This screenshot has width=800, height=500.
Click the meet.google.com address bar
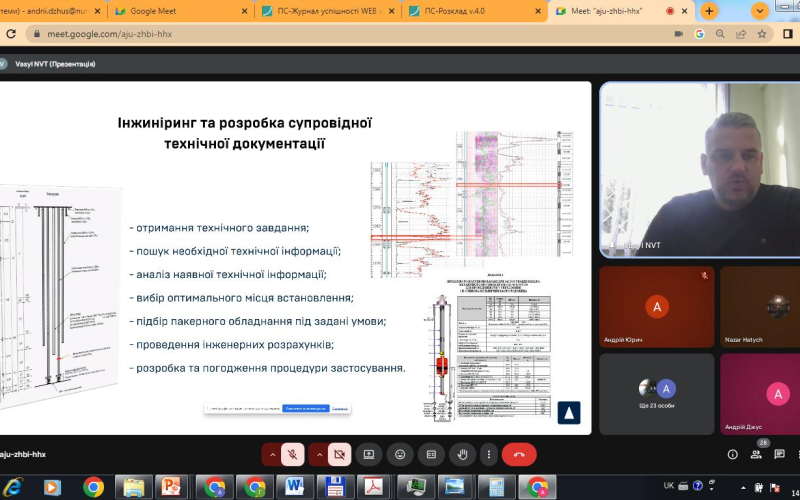coord(300,33)
